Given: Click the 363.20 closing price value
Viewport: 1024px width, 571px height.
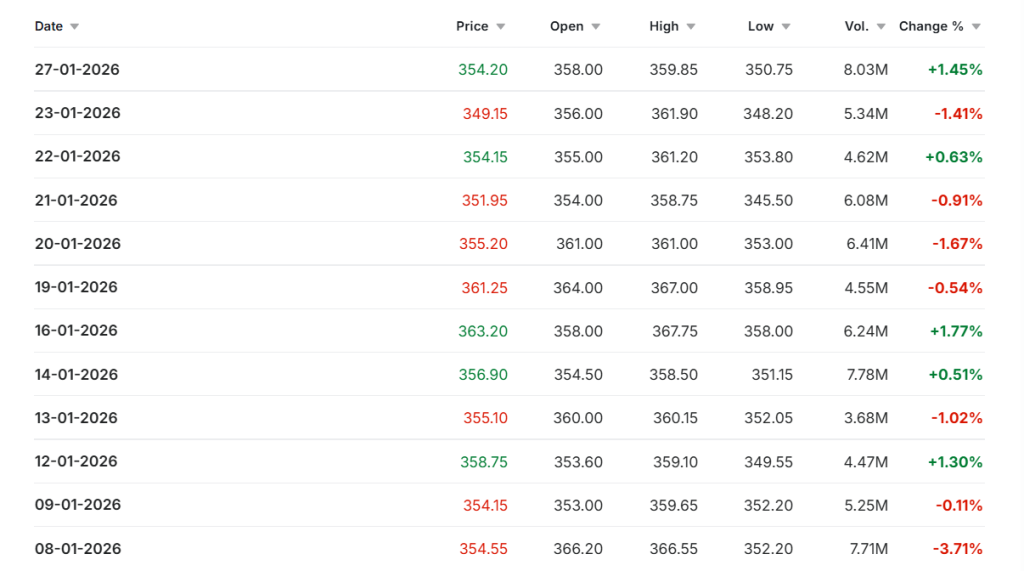Looking at the screenshot, I should [x=483, y=331].
